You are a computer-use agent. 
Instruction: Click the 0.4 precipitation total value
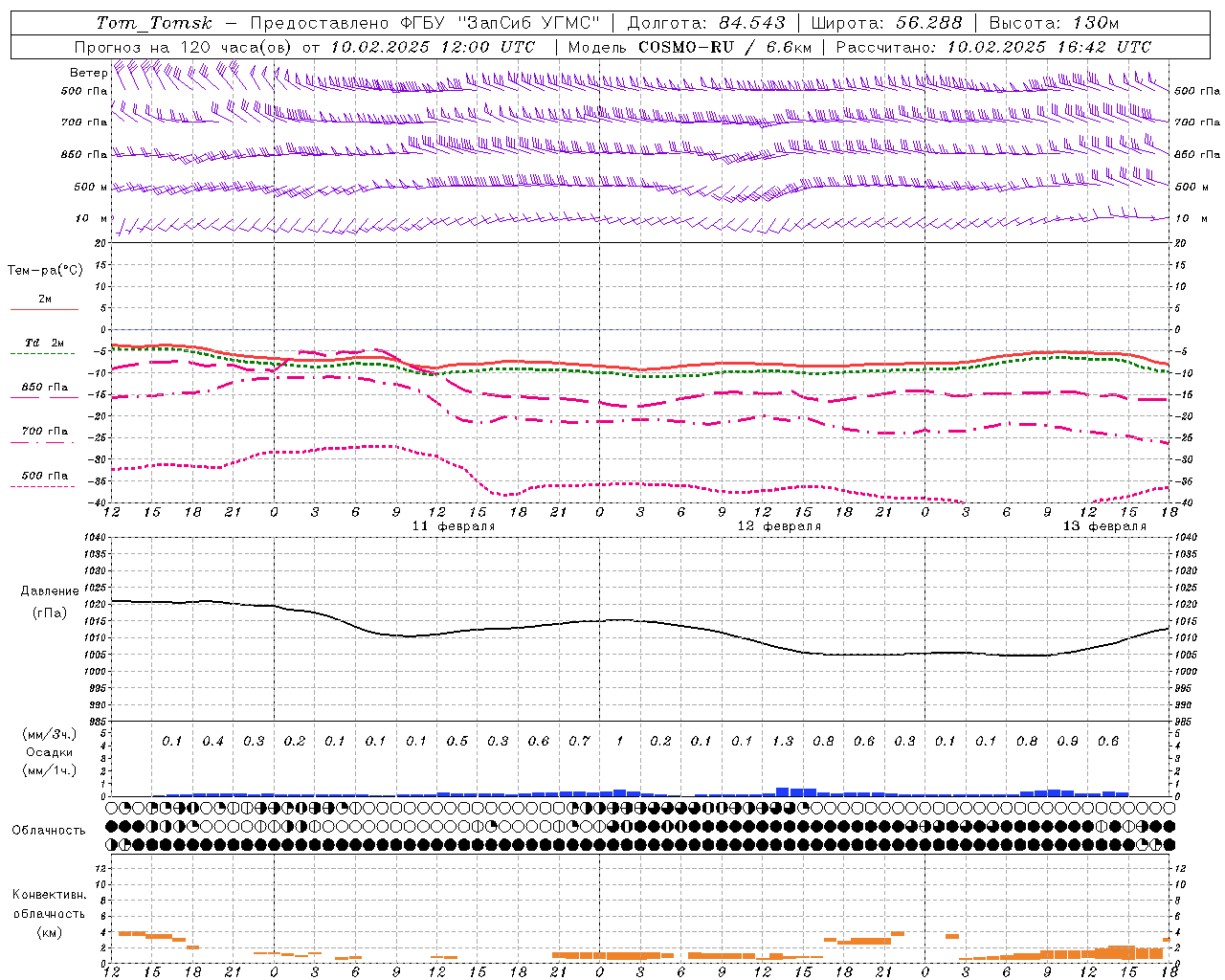(212, 742)
